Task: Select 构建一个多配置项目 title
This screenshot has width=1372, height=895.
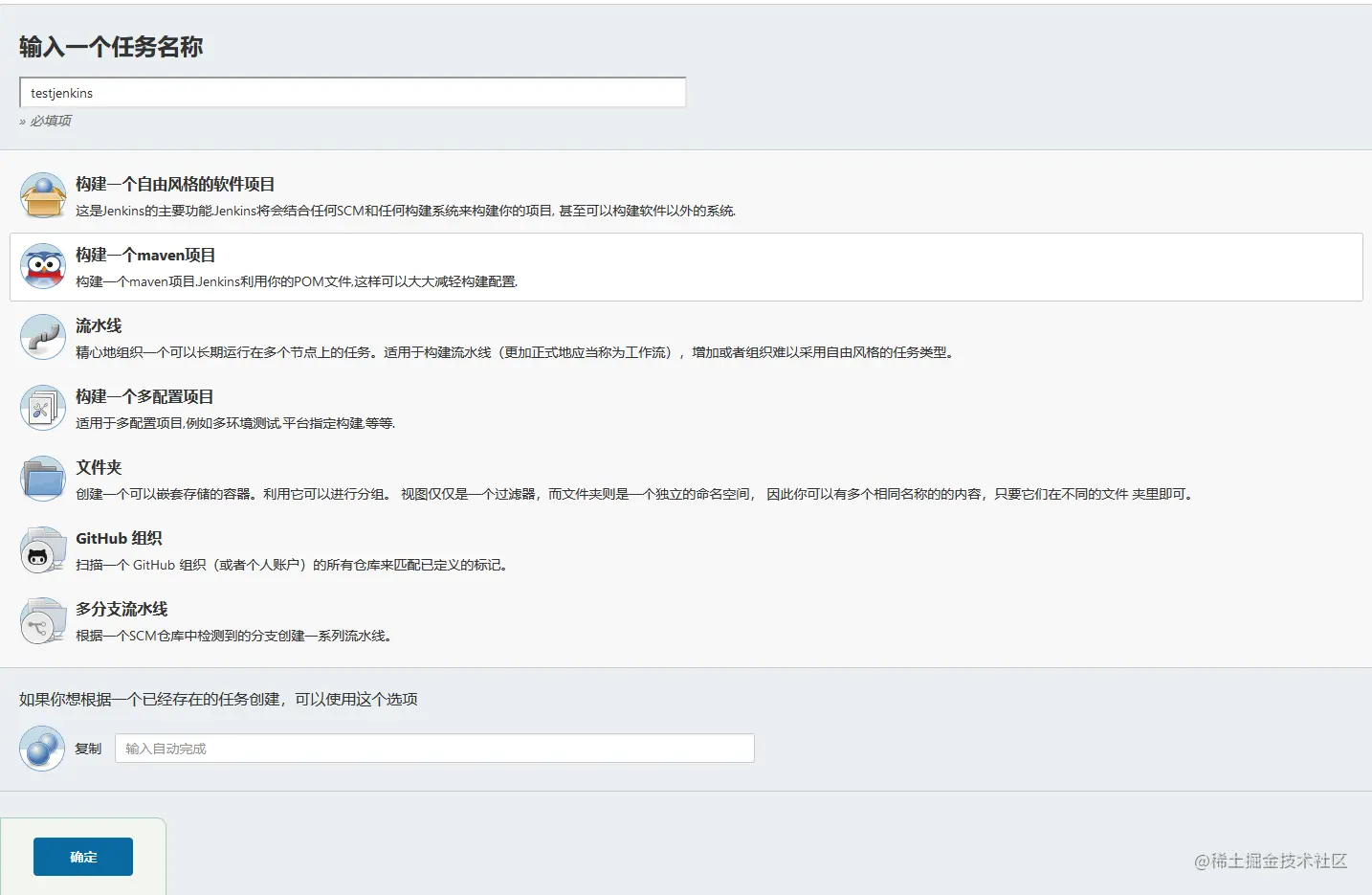Action: tap(144, 397)
